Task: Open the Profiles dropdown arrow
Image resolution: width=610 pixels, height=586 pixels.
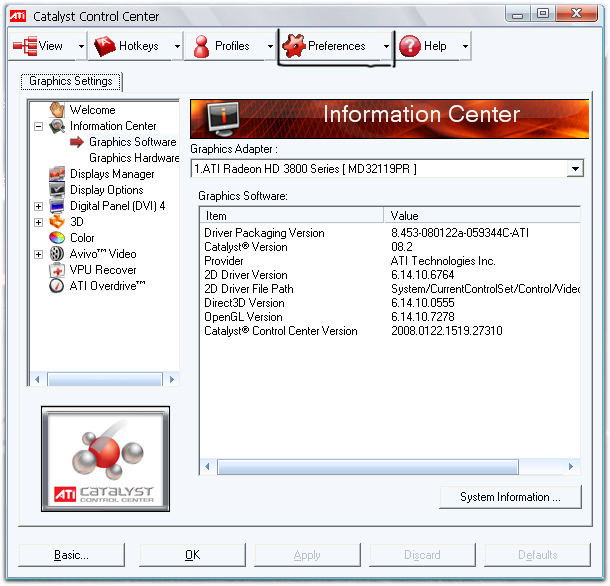Action: 270,46
